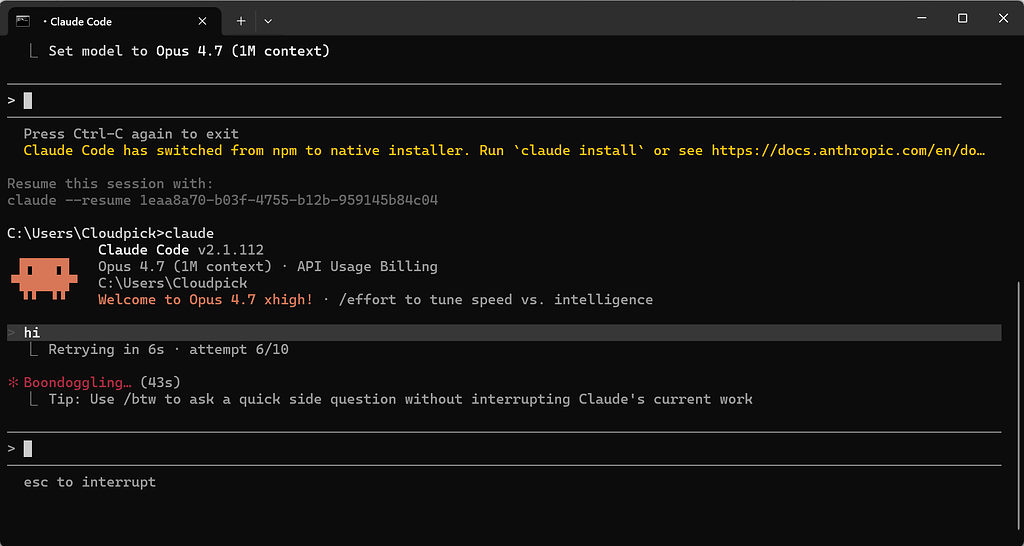Close the Claude Code tab

click(202, 21)
